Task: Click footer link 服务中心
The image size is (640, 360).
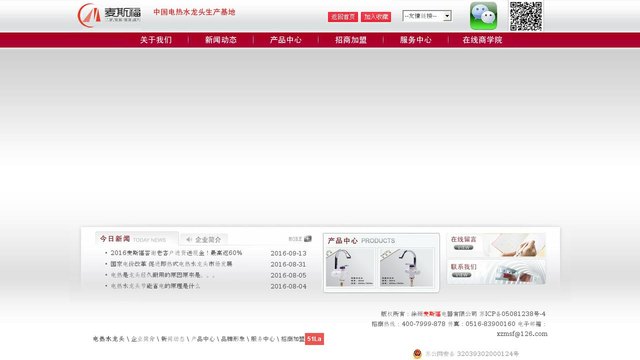Action: click(263, 339)
